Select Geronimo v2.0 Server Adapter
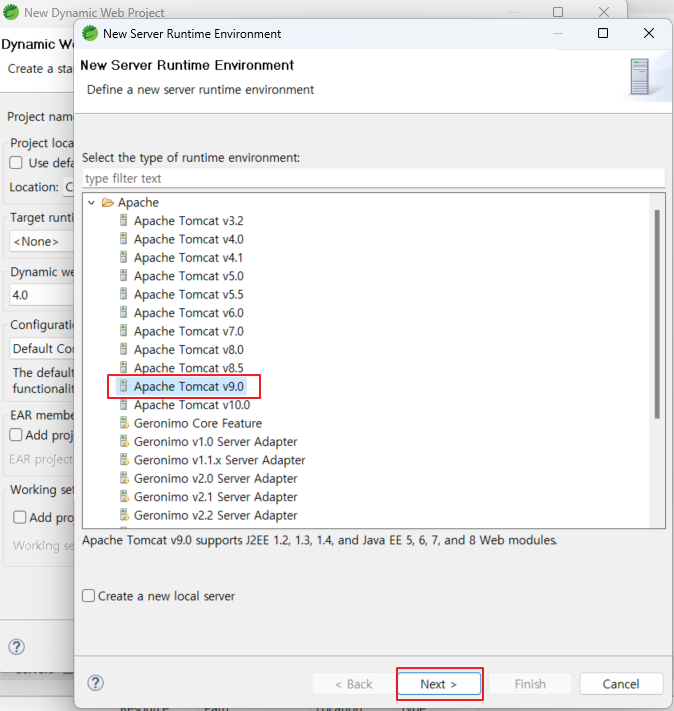Screen dimensions: 674x711 tap(215, 478)
